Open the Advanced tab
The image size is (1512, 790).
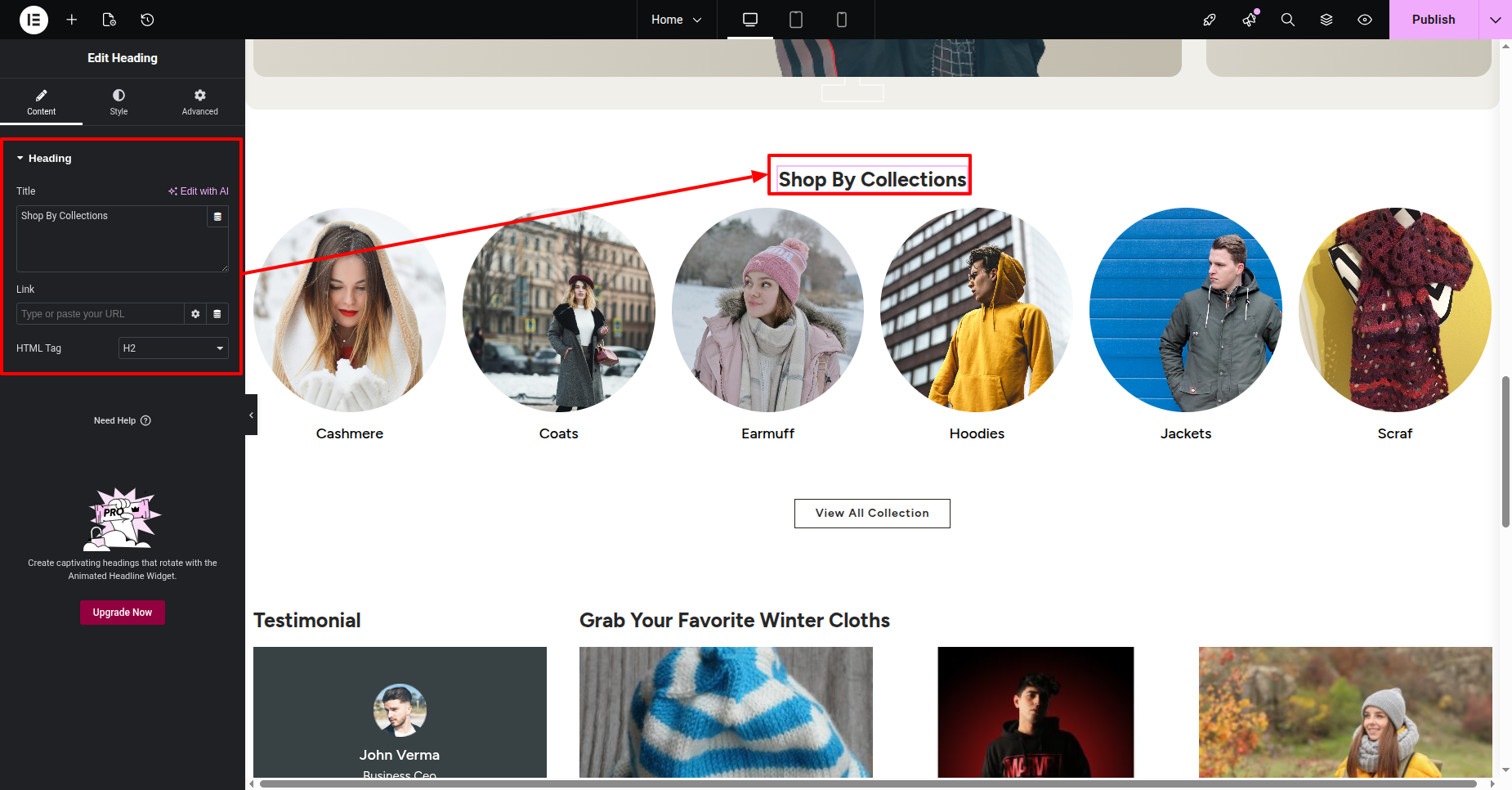click(x=199, y=101)
